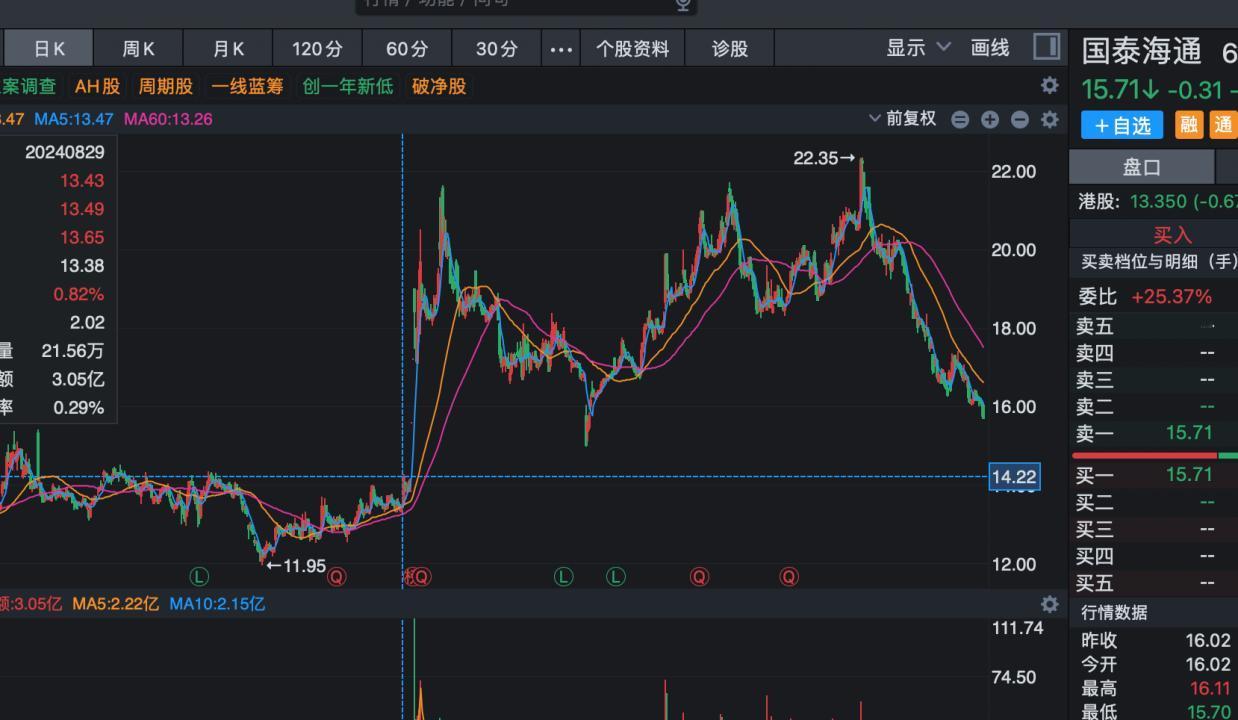This screenshot has height=720, width=1238.
Task: Click the 21.56万 volume in tooltip
Action: coord(72,351)
